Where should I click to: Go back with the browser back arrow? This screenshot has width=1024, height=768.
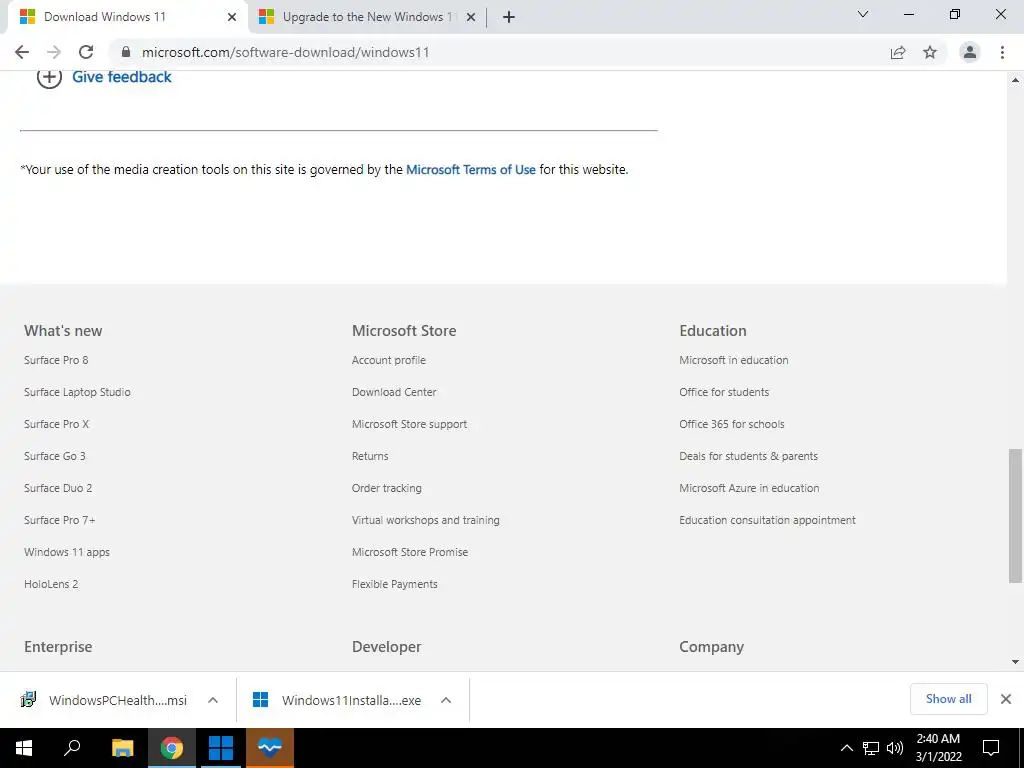tap(22, 52)
